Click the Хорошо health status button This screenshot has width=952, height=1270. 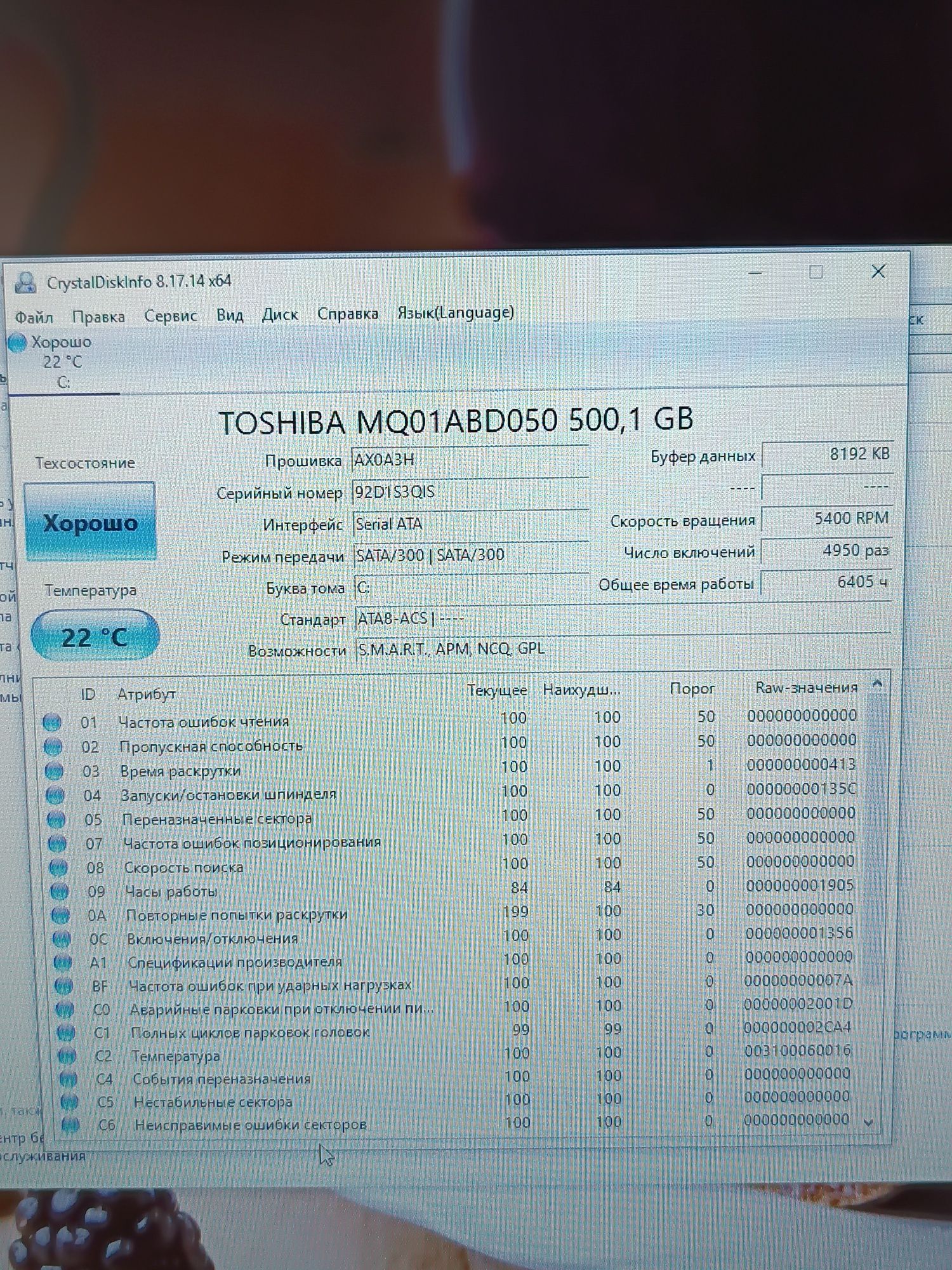[90, 522]
